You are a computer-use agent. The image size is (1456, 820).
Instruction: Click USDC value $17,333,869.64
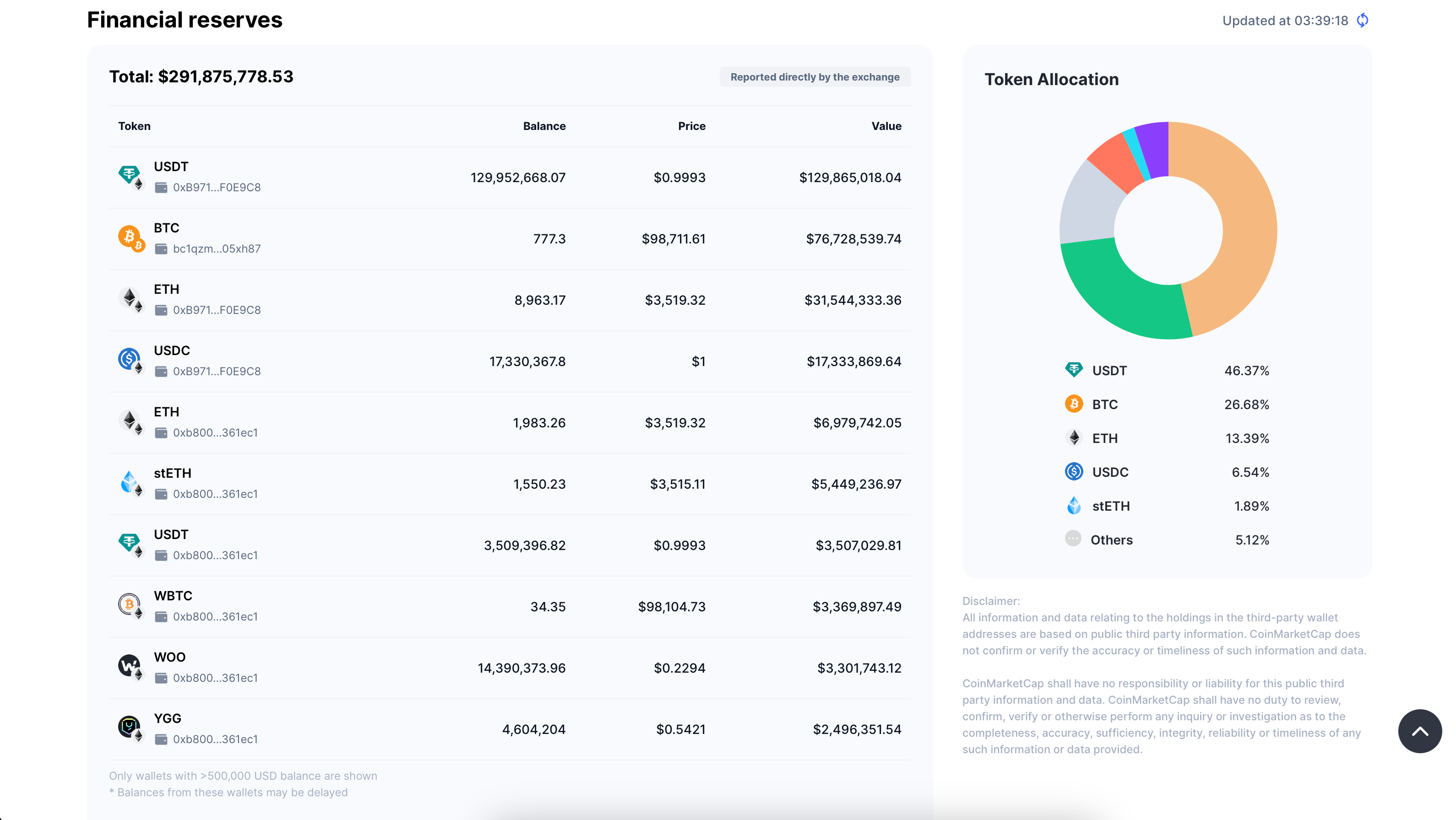pyautogui.click(x=854, y=361)
